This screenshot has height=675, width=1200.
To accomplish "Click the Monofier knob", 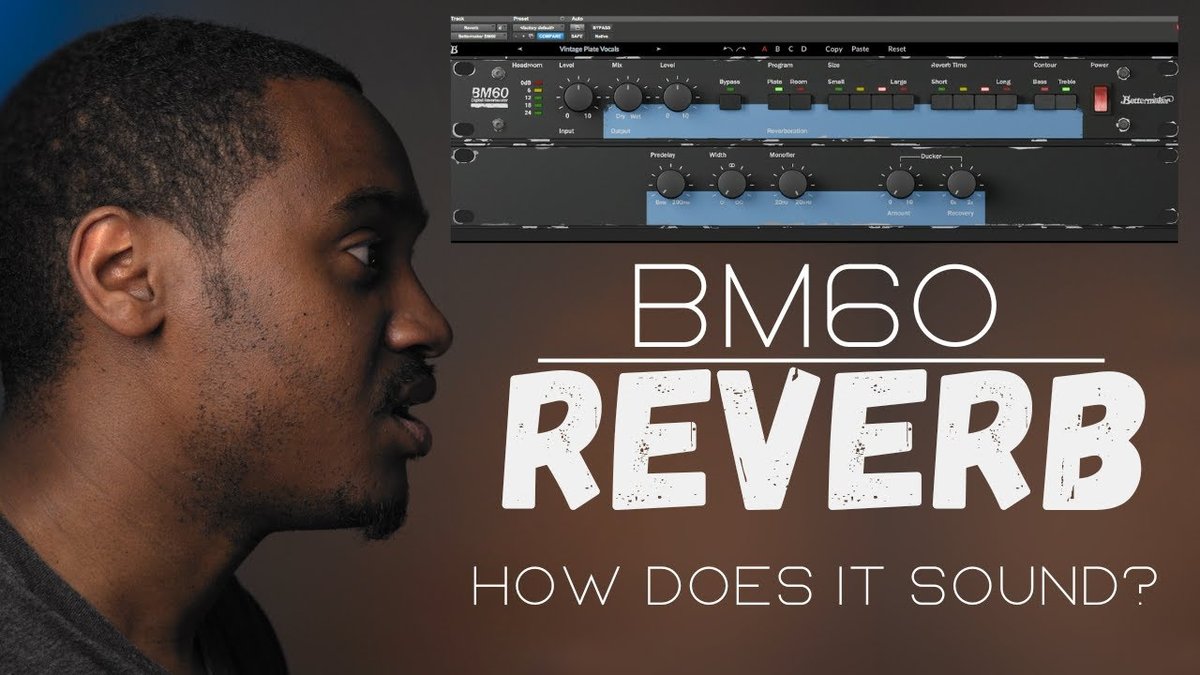I will point(791,183).
